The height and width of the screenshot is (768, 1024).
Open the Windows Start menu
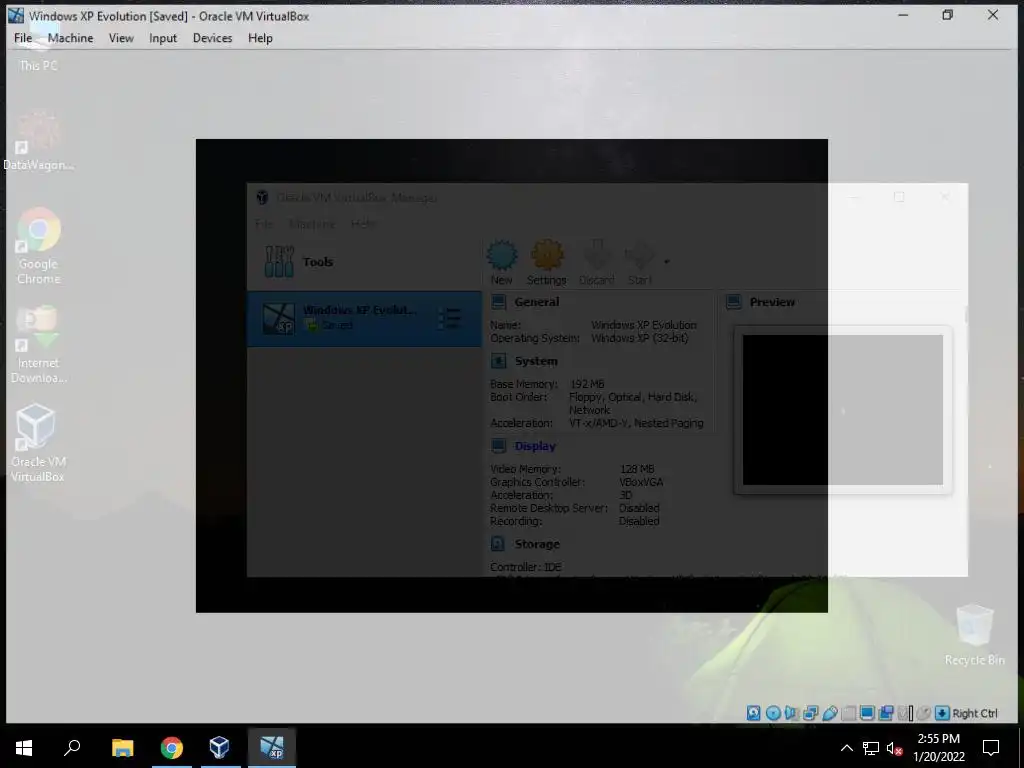click(24, 747)
